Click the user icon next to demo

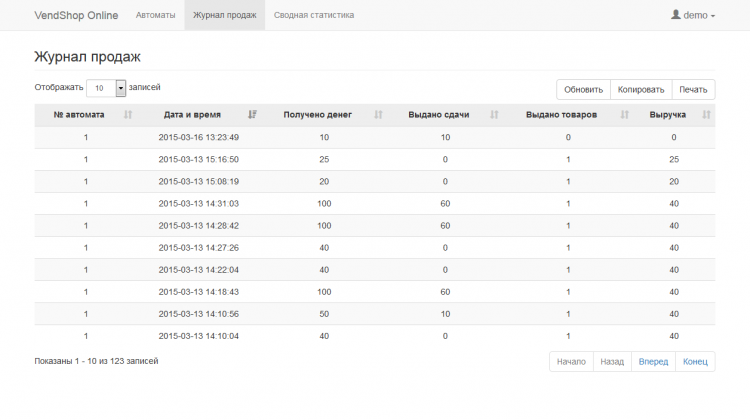[x=675, y=15]
